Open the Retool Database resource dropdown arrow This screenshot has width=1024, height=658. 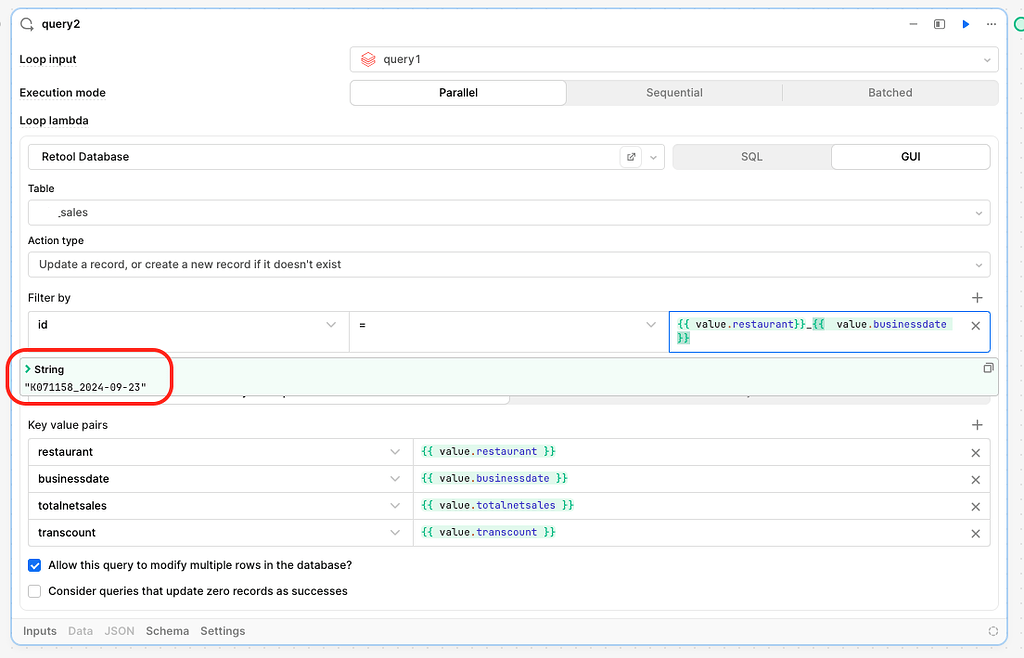653,157
